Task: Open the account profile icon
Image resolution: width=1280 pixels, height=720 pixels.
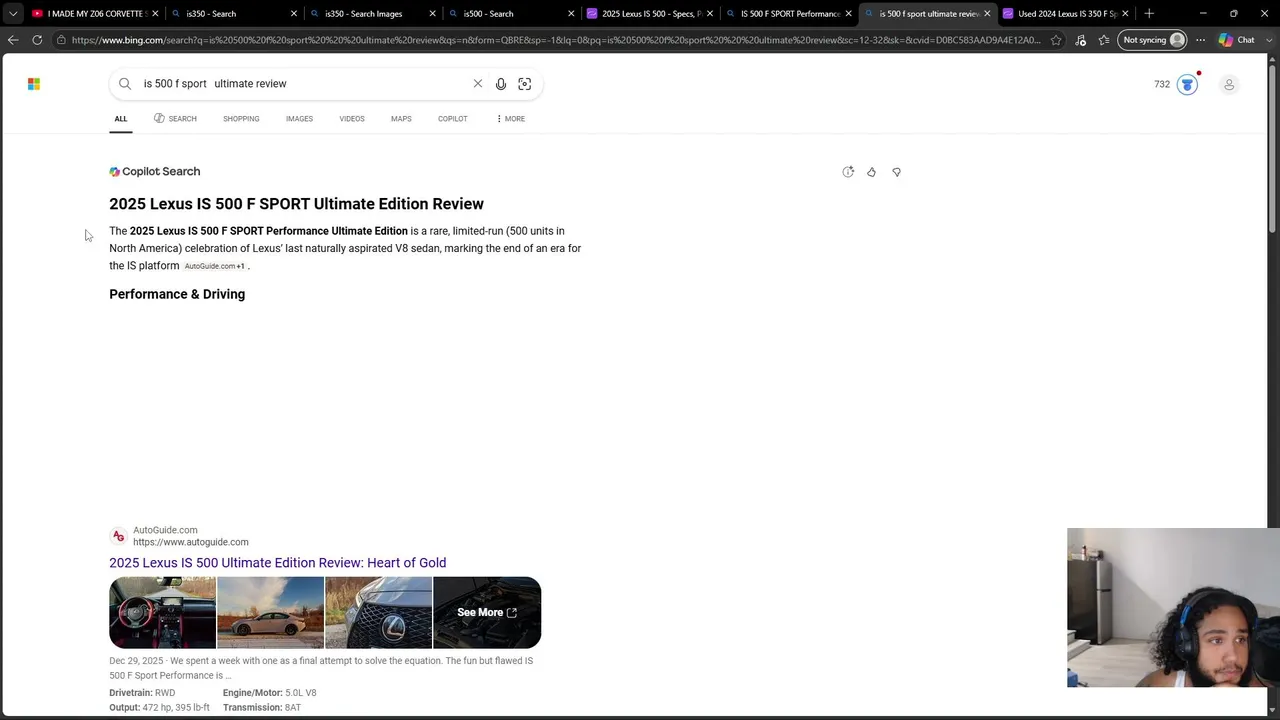Action: point(1229,84)
